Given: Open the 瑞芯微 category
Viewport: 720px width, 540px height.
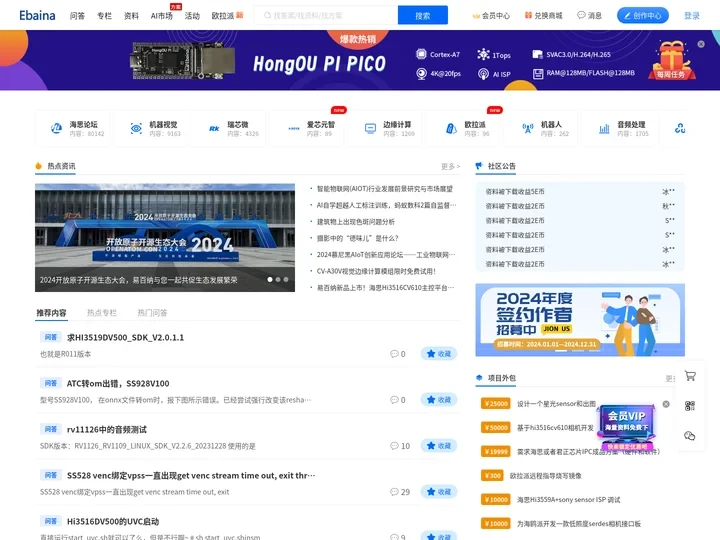Looking at the screenshot, I should coord(229,129).
